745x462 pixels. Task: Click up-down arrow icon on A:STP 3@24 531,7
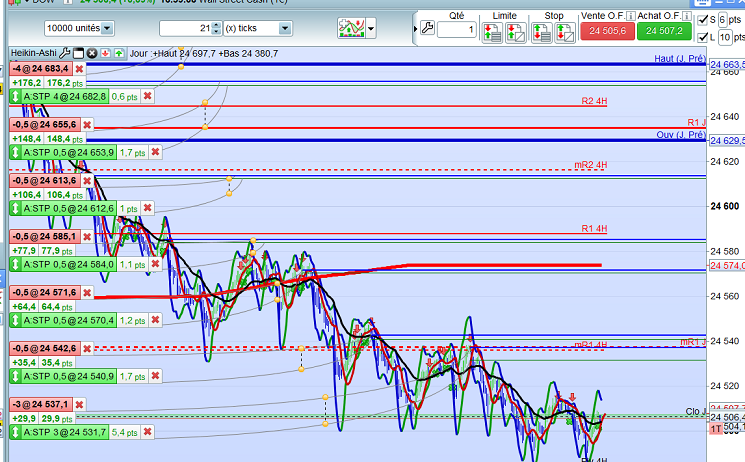click(x=15, y=433)
